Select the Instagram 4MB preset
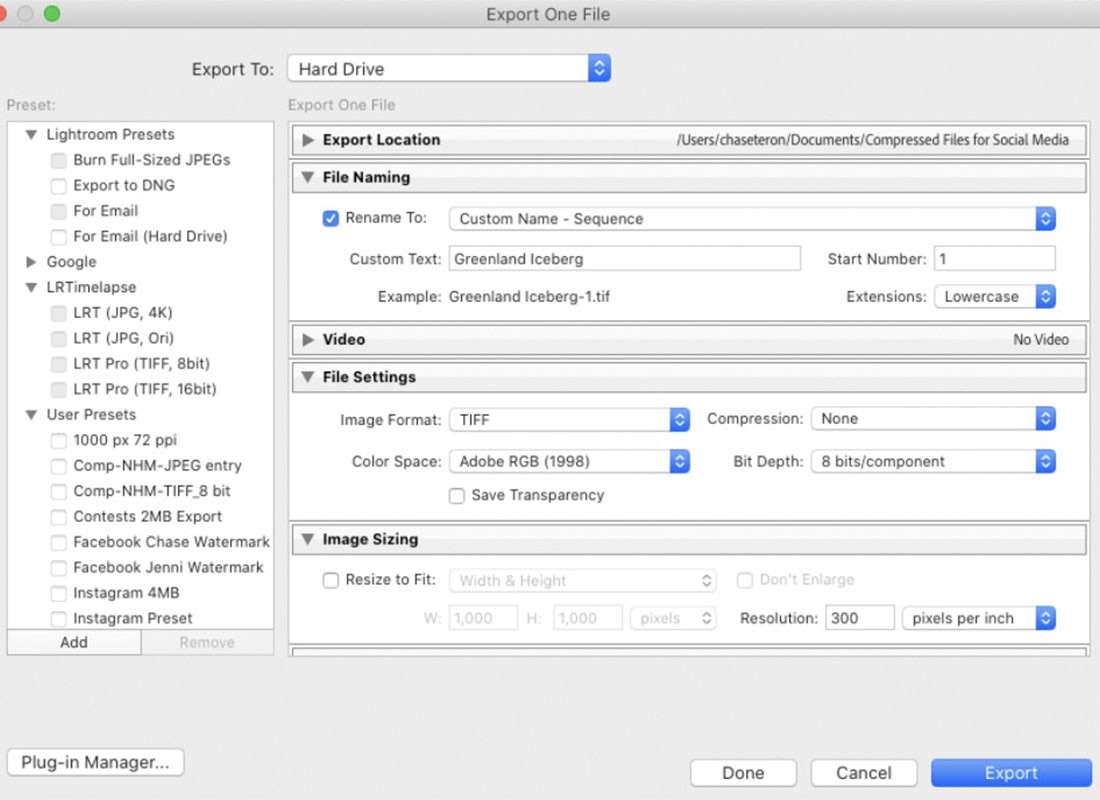This screenshot has width=1100, height=800. coord(126,593)
